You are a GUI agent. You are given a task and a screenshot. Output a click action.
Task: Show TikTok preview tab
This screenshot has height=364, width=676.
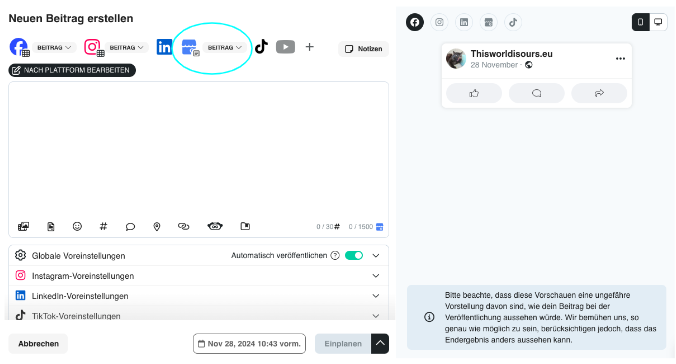[513, 22]
